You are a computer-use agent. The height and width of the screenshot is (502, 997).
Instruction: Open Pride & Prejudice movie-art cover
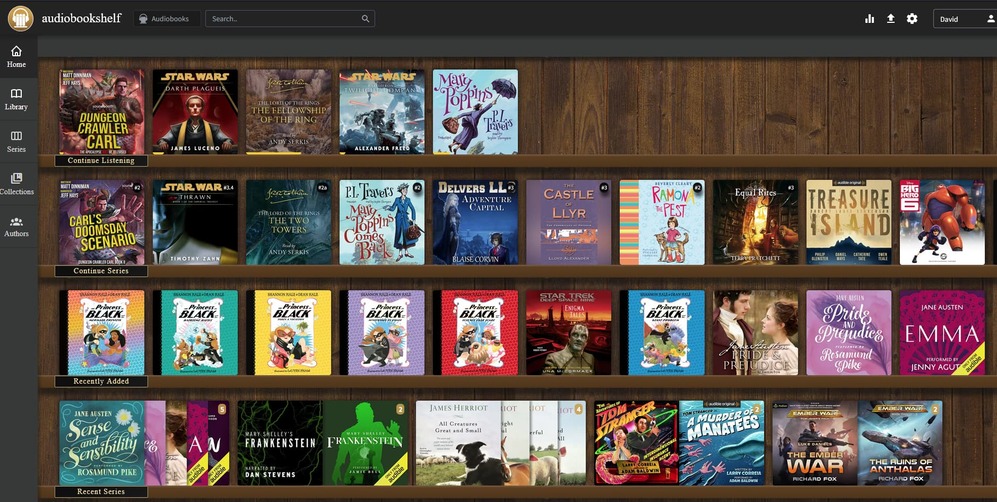click(x=756, y=333)
